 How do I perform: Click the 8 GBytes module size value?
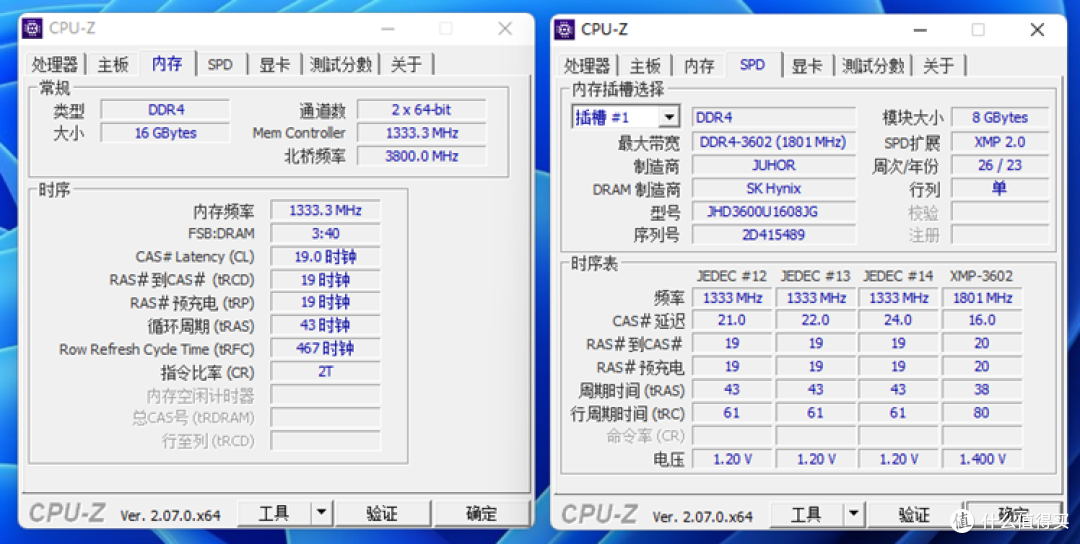[x=999, y=118]
